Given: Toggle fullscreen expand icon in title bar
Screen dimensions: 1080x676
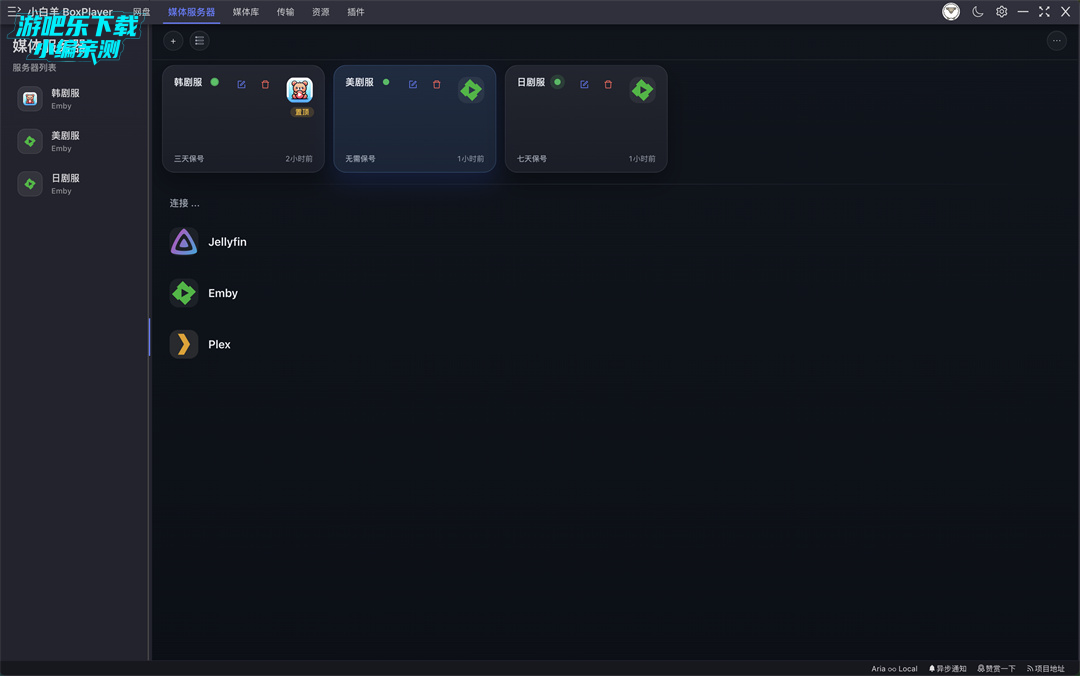Looking at the screenshot, I should pyautogui.click(x=1044, y=12).
